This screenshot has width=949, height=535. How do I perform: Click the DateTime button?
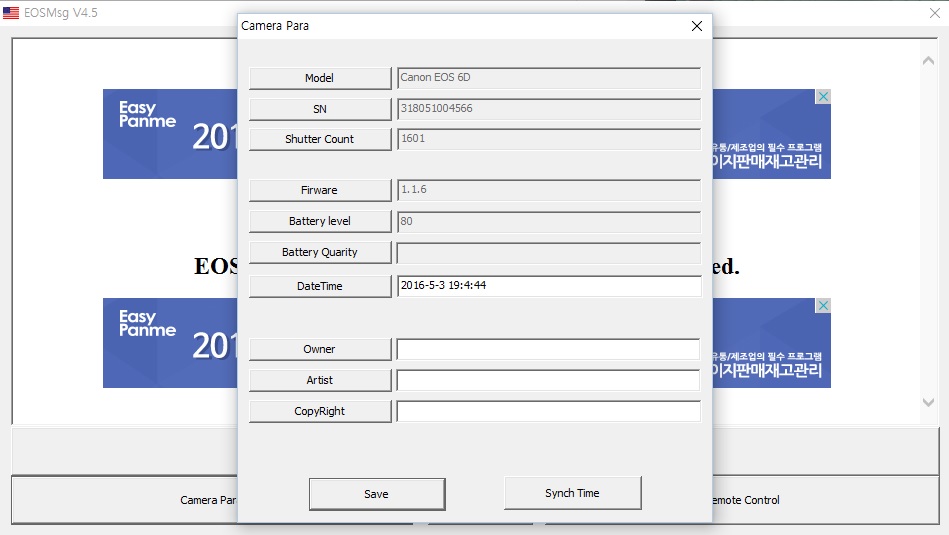coord(320,286)
